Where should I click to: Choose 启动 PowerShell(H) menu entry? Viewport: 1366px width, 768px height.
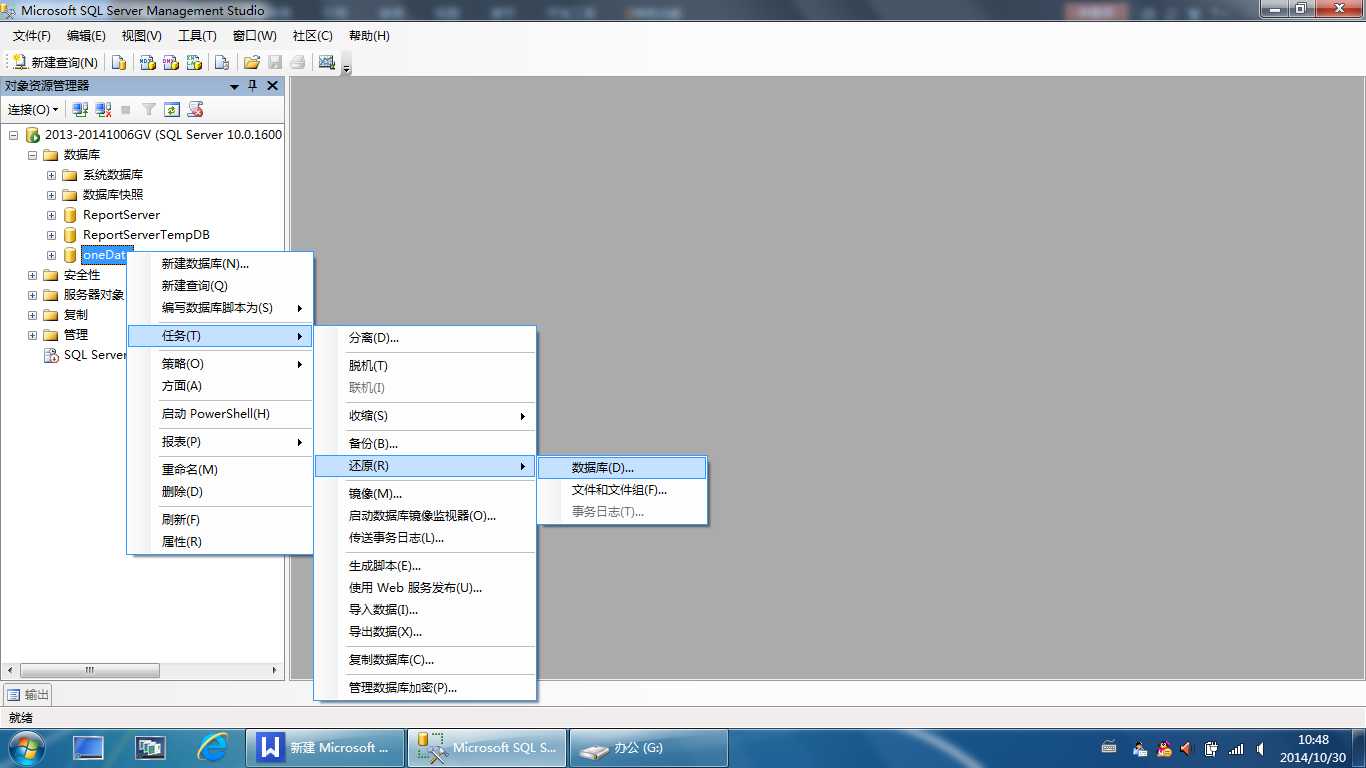pos(220,414)
